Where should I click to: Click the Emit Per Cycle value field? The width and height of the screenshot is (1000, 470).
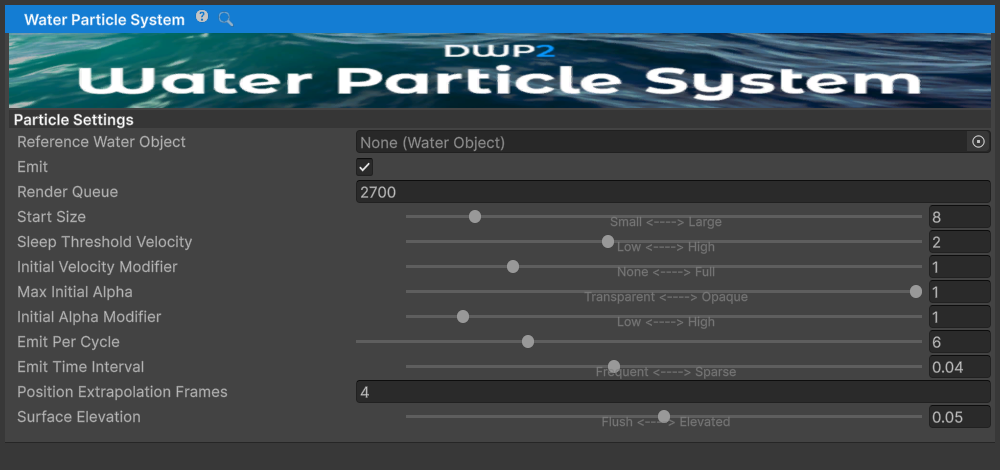959,342
